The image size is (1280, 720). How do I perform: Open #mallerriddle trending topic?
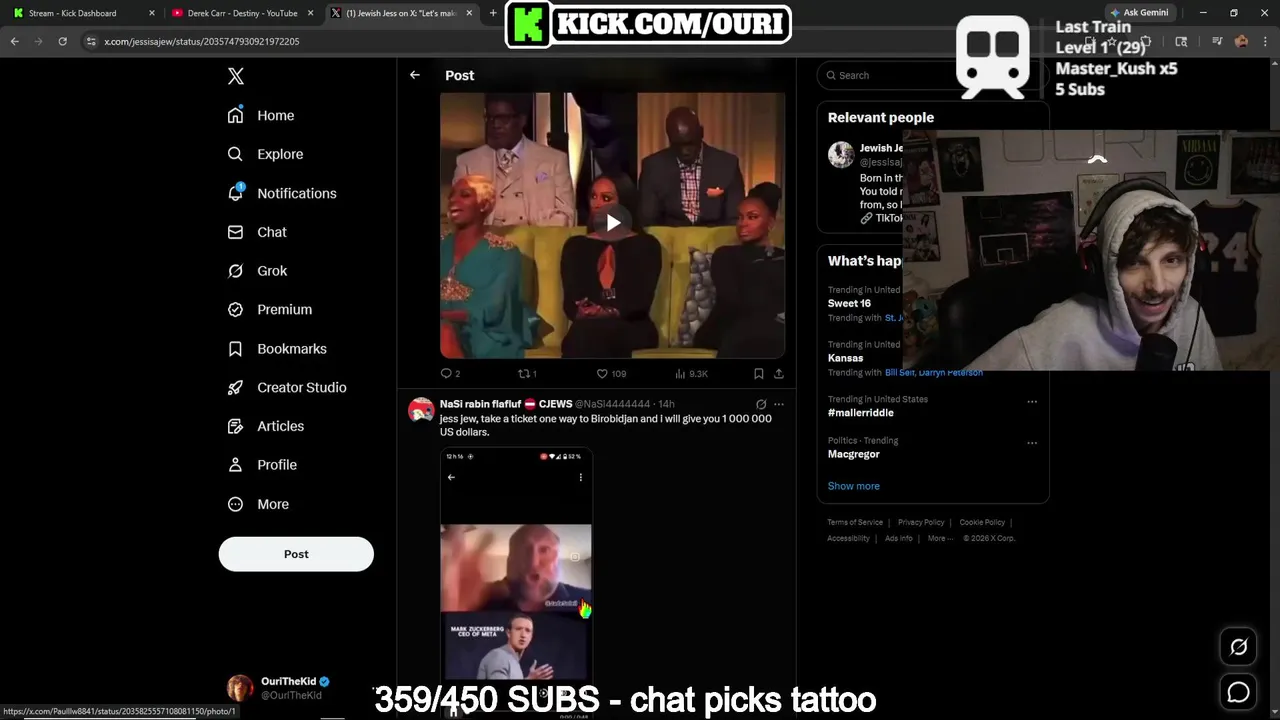pyautogui.click(x=861, y=412)
